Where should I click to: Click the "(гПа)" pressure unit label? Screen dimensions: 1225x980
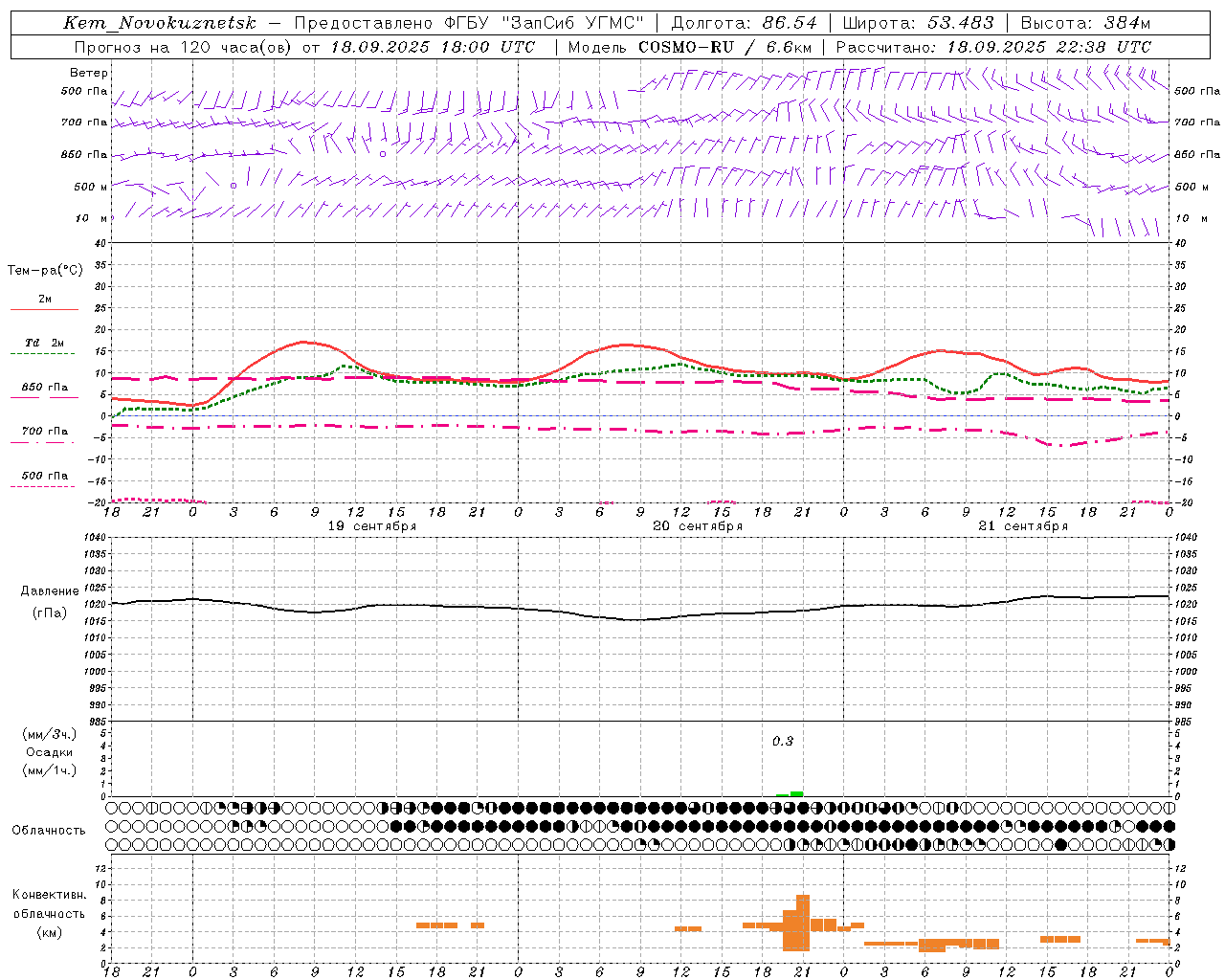(x=50, y=612)
